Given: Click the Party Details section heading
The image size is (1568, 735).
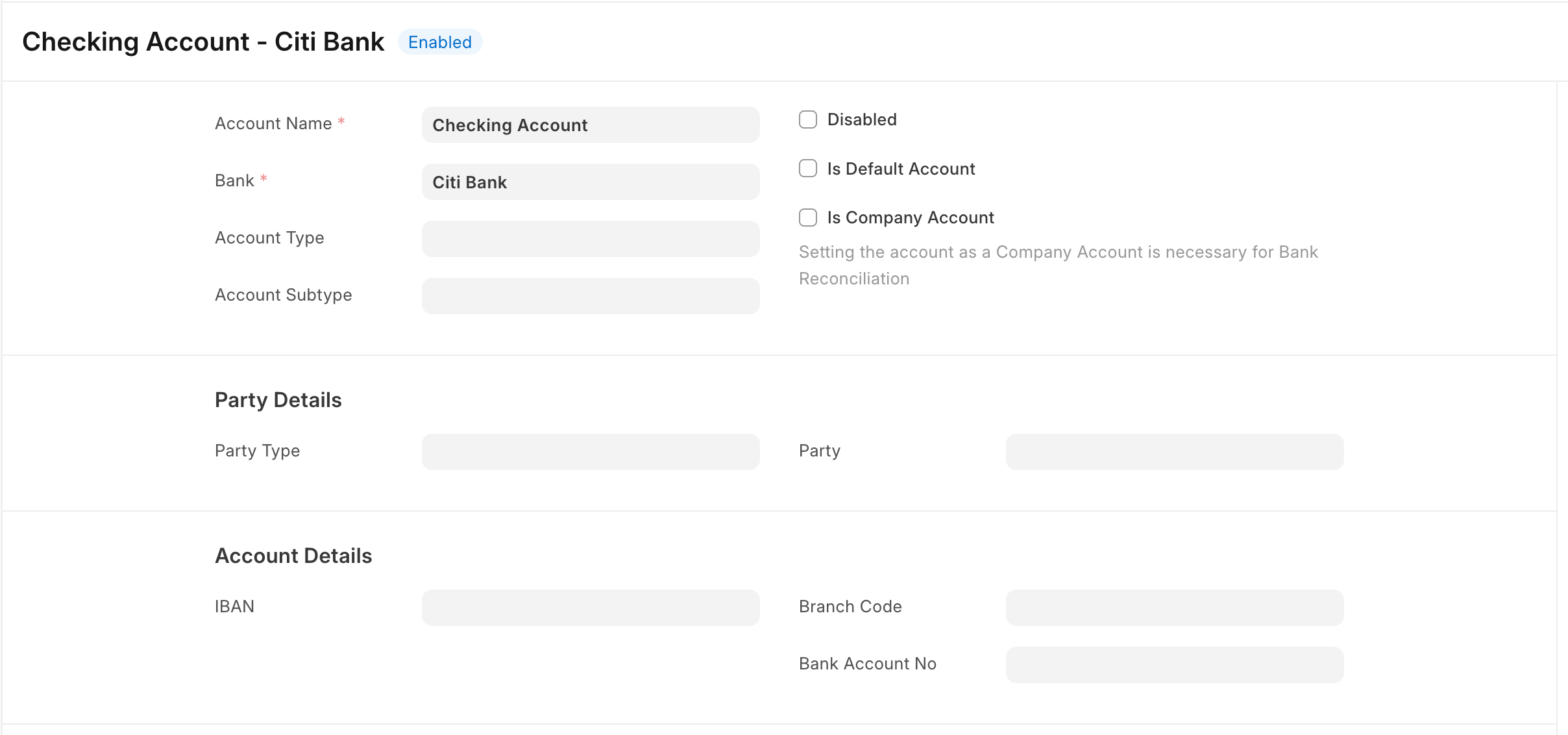Looking at the screenshot, I should tap(278, 400).
